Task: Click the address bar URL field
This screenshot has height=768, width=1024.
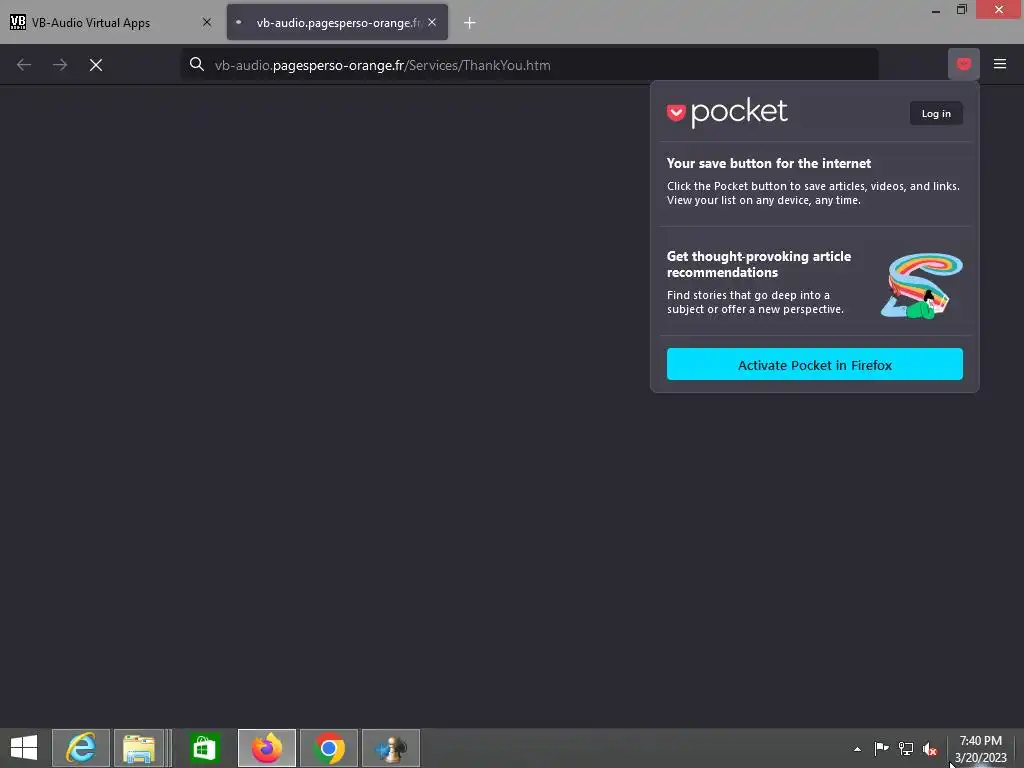Action: tap(529, 65)
